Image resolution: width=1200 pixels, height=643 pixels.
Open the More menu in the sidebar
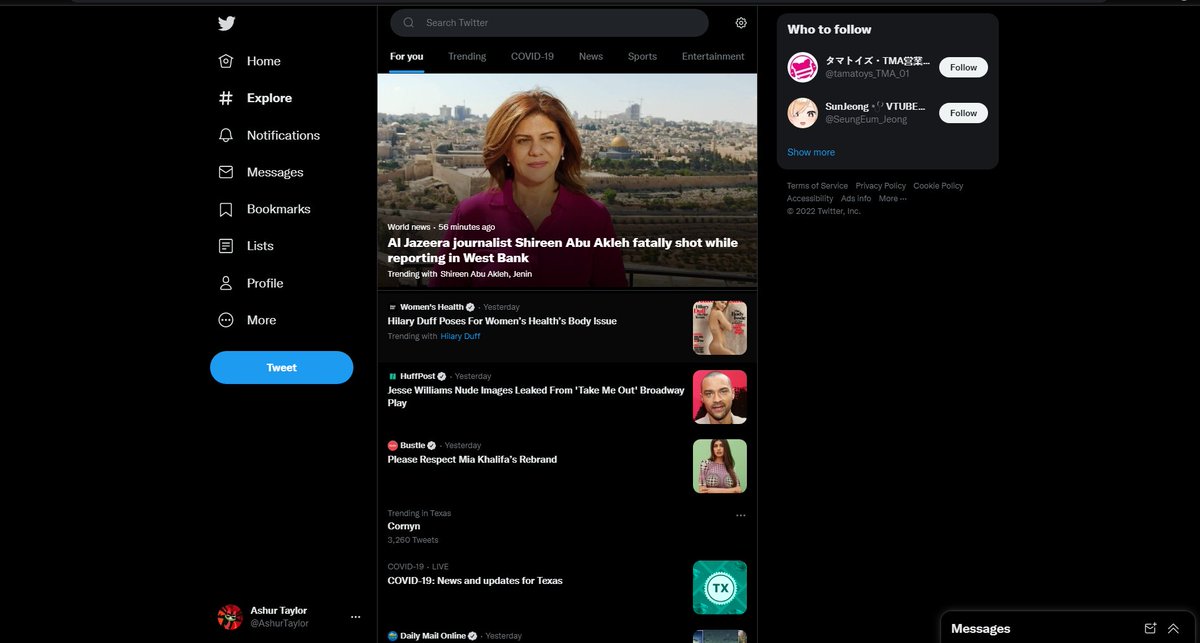(x=247, y=320)
